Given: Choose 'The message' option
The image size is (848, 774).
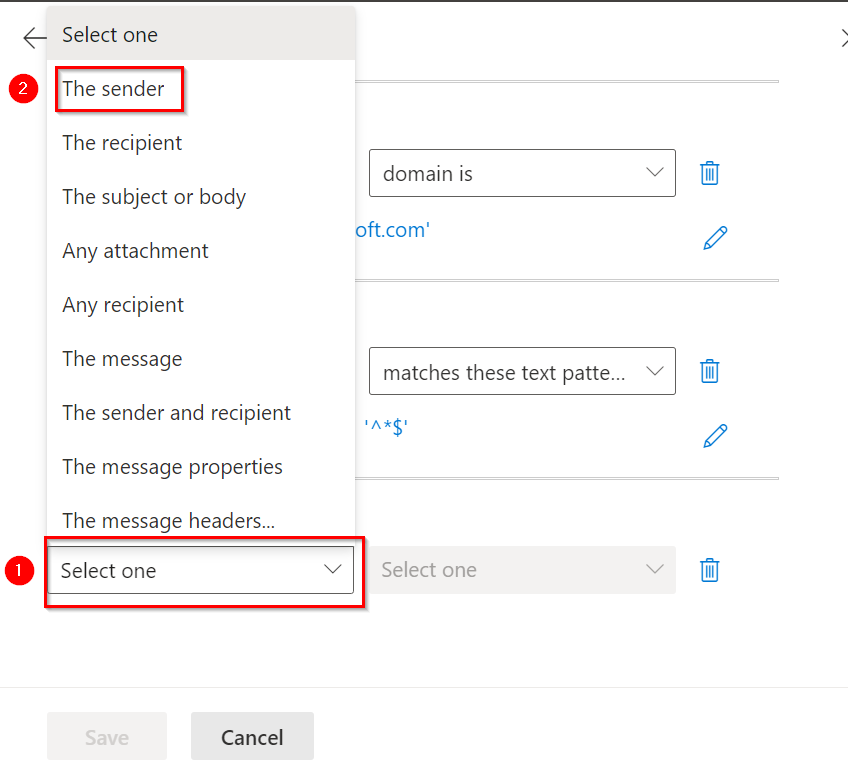Looking at the screenshot, I should (122, 359).
